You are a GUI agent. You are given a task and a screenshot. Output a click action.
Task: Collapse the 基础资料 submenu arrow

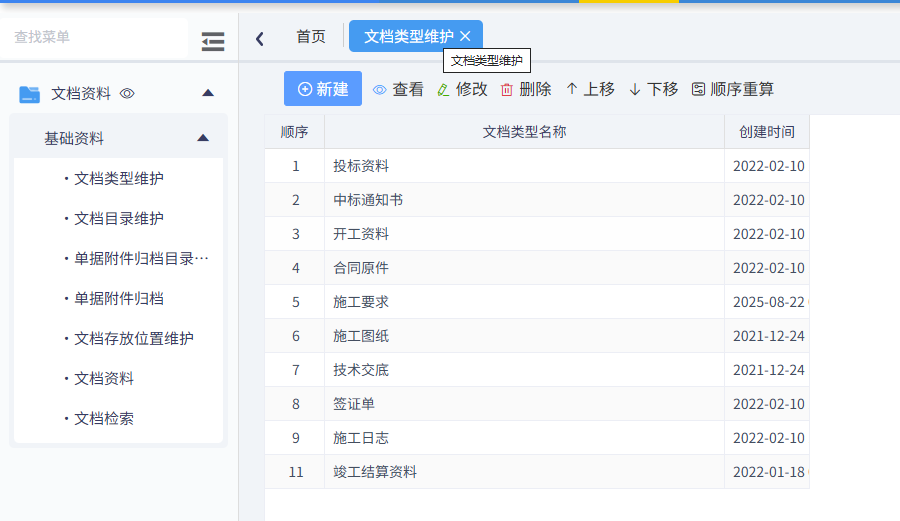point(203,138)
